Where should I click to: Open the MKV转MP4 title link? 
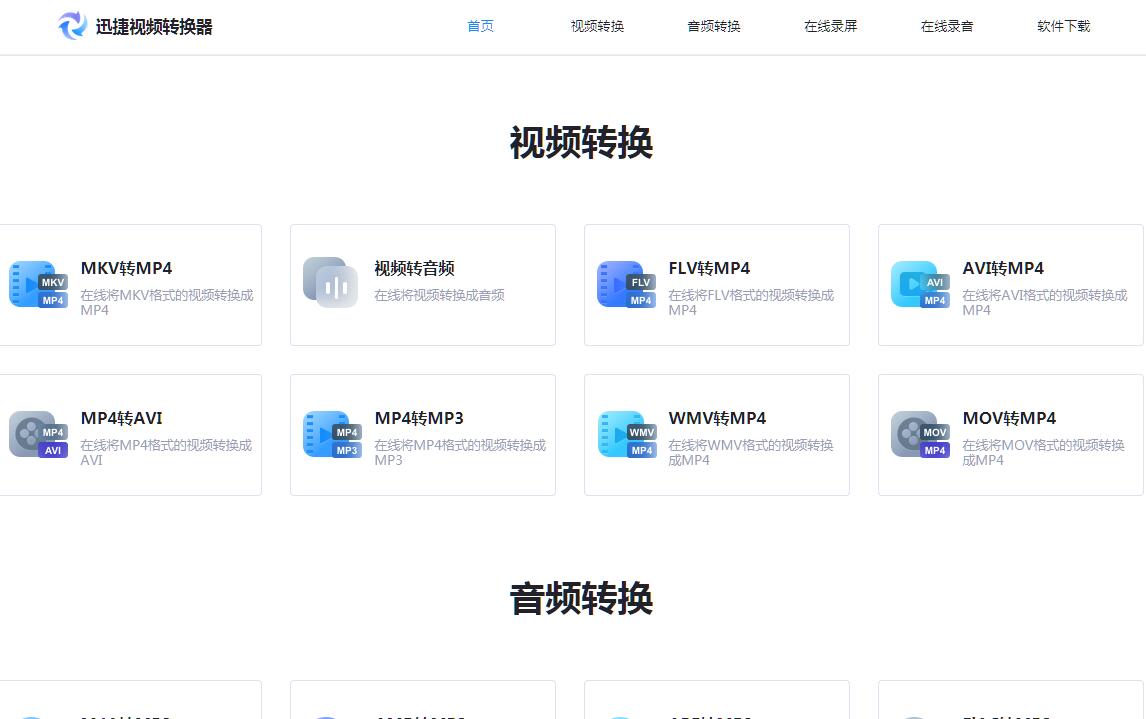tap(126, 268)
